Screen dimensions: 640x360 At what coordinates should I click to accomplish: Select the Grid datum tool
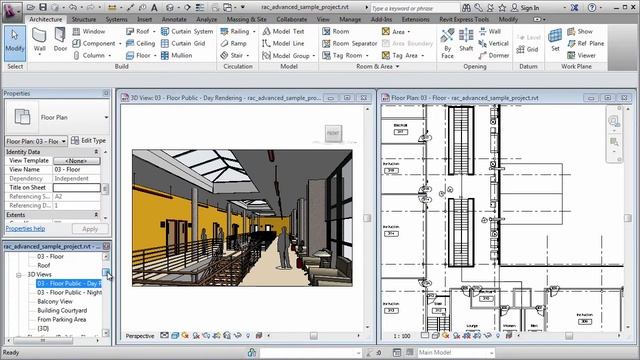[x=527, y=49]
